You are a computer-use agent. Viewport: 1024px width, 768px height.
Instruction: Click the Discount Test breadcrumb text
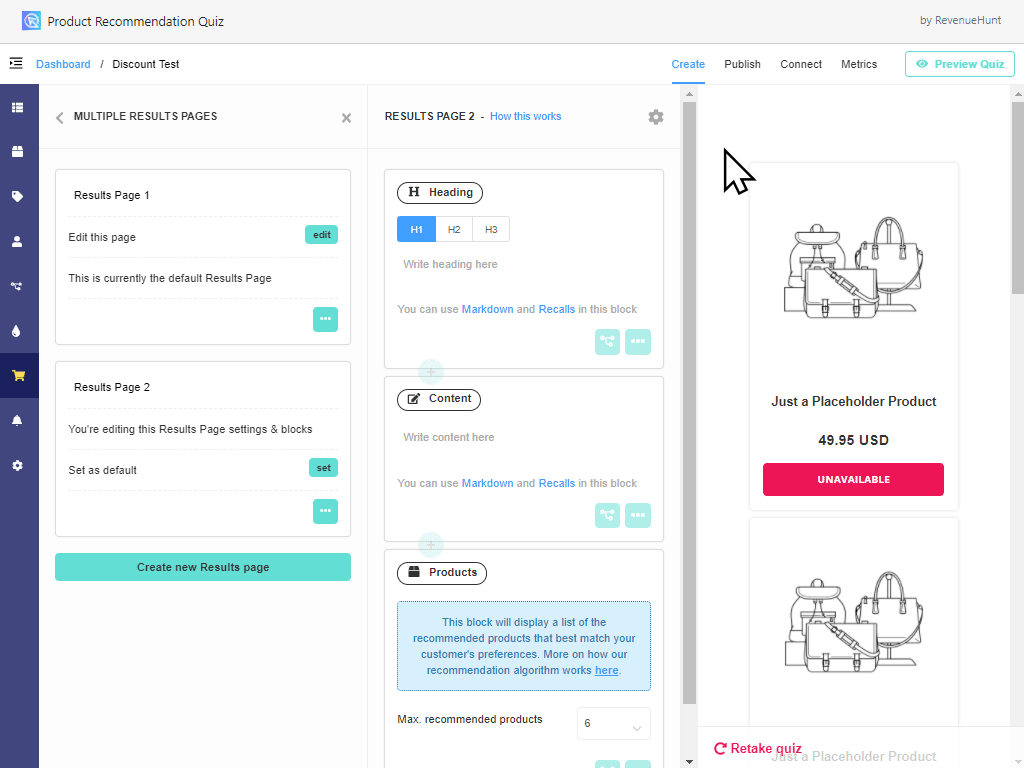tap(146, 64)
